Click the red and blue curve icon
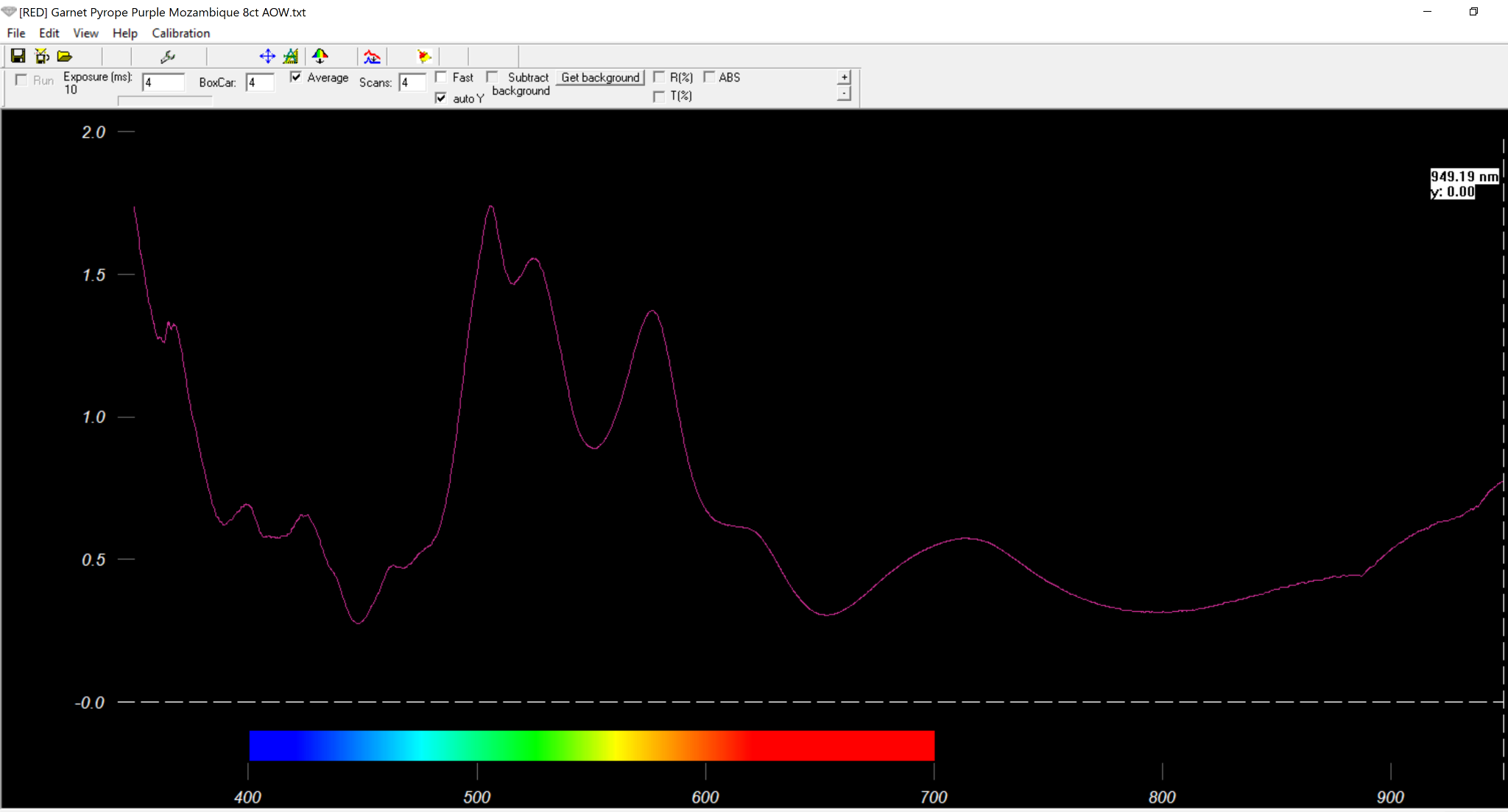 tap(373, 56)
